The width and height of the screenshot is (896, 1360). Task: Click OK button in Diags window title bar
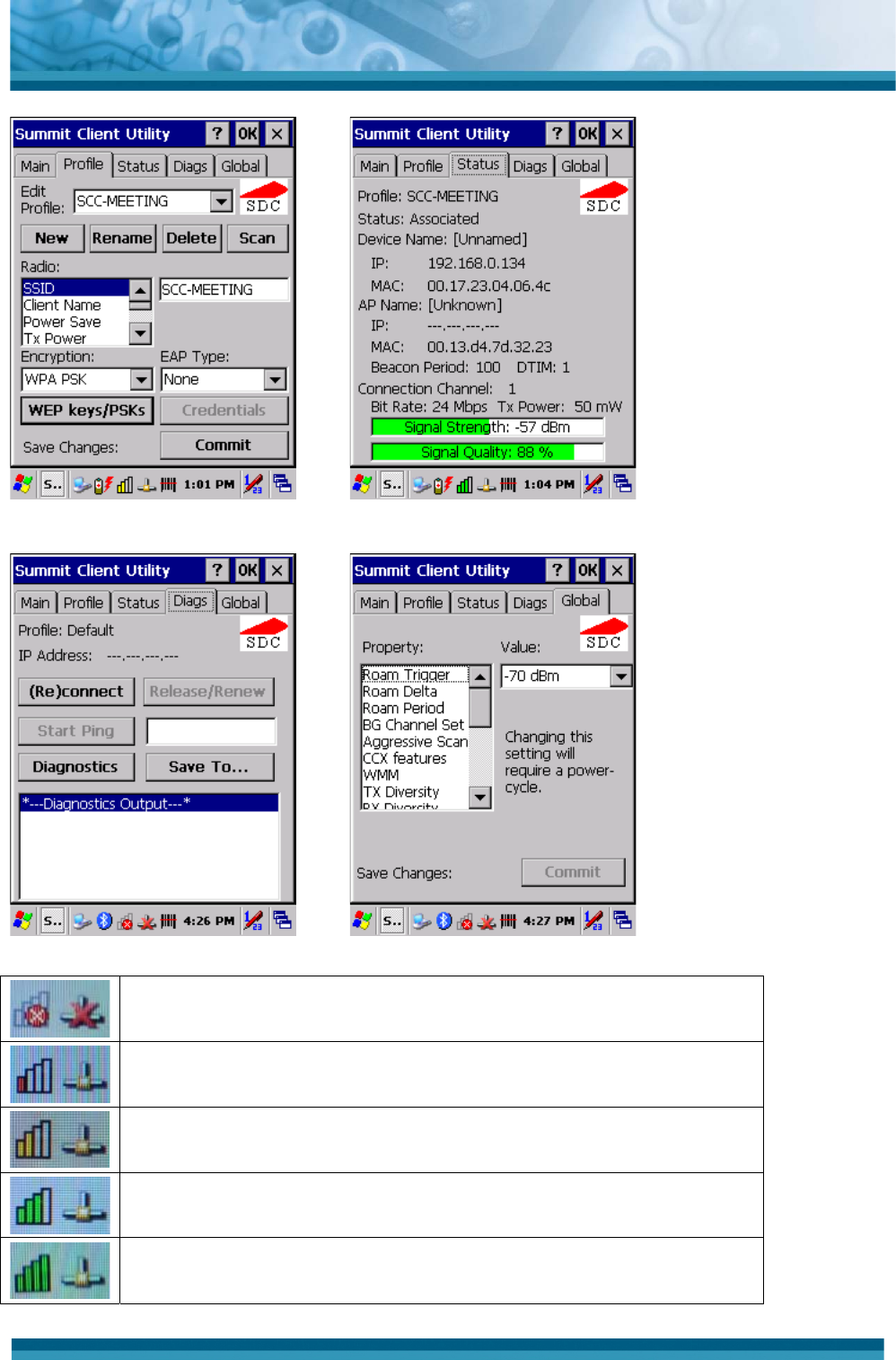[247, 570]
